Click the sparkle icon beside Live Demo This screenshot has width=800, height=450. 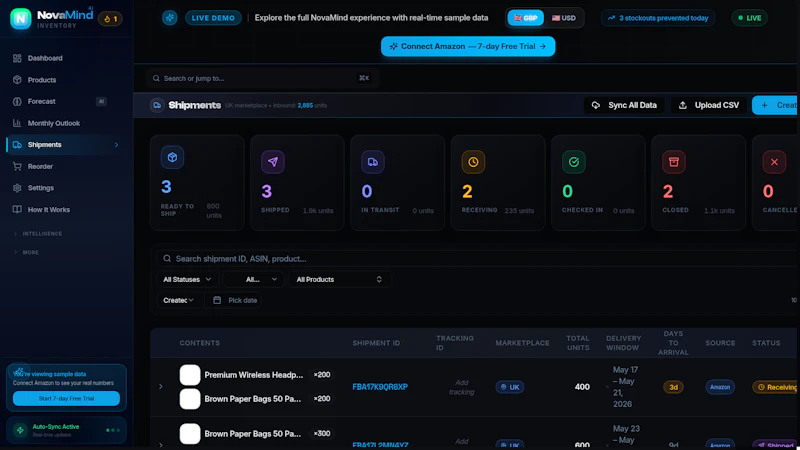[169, 18]
